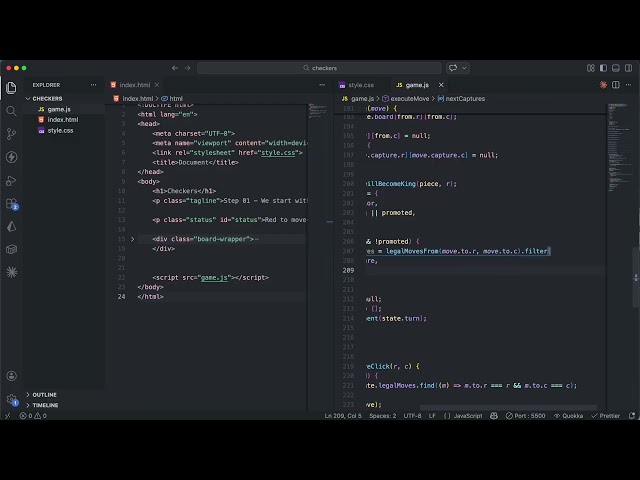Follow the game.js link in script src
The height and width of the screenshot is (480, 640).
(214, 278)
